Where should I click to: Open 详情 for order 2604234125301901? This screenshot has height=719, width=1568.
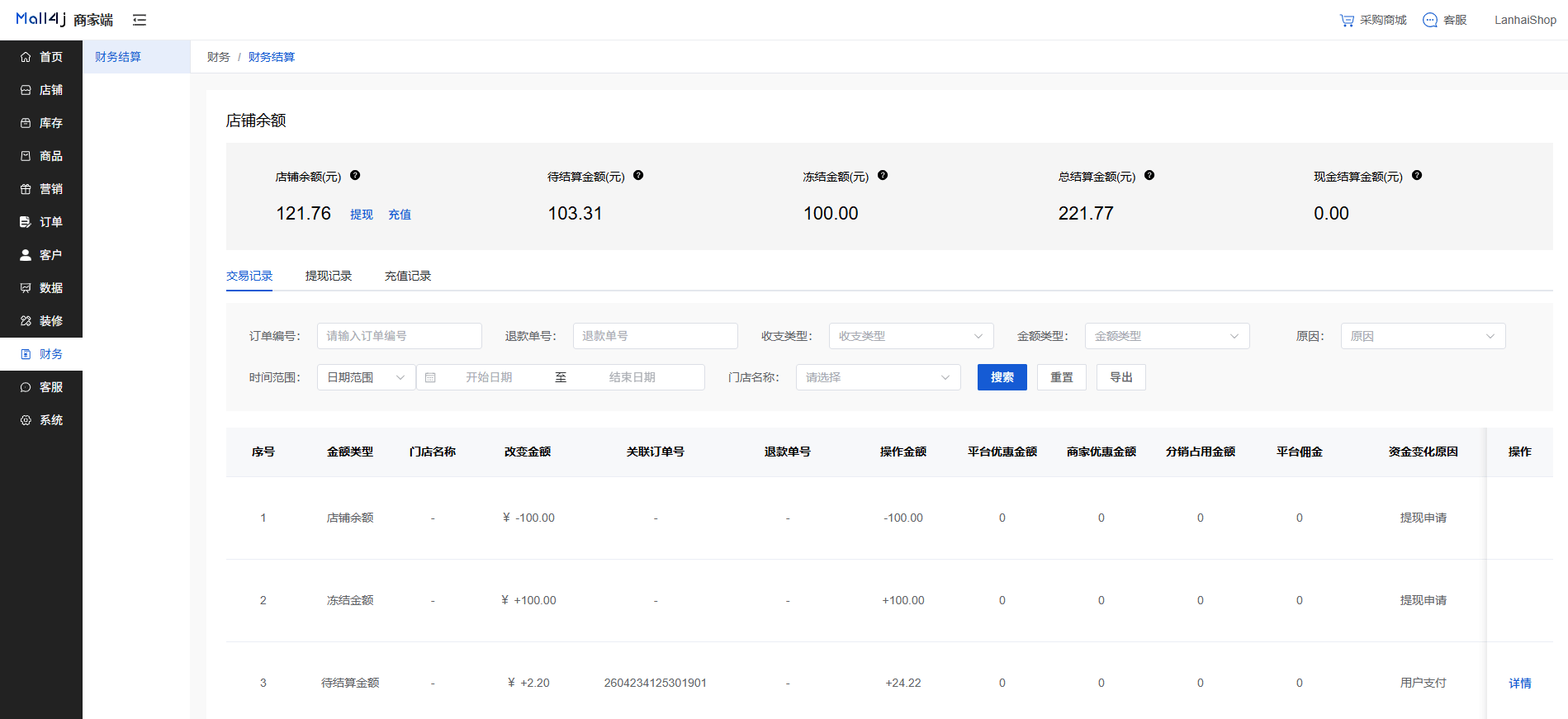[x=1520, y=683]
